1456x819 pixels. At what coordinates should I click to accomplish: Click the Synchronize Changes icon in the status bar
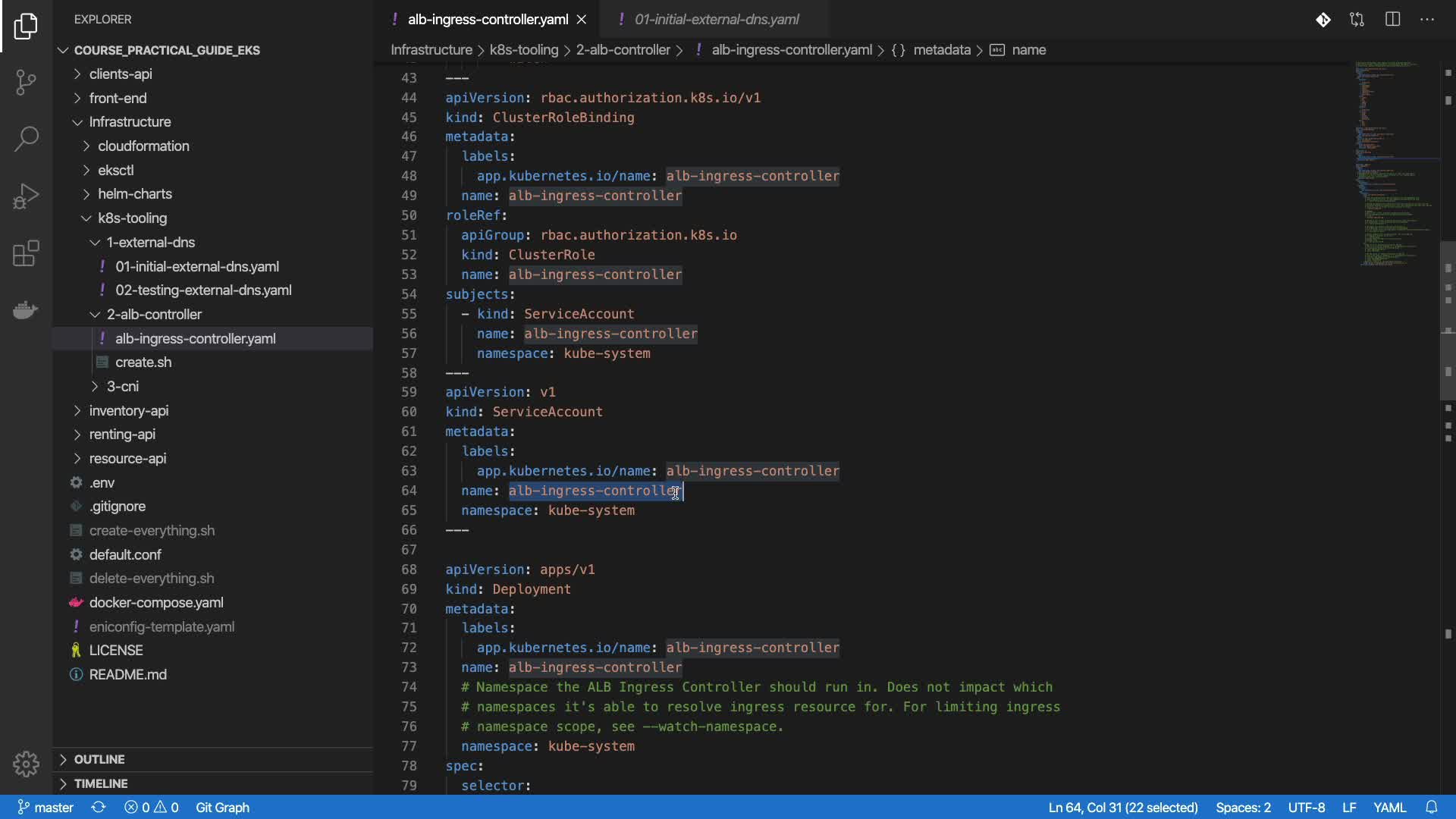pyautogui.click(x=99, y=807)
